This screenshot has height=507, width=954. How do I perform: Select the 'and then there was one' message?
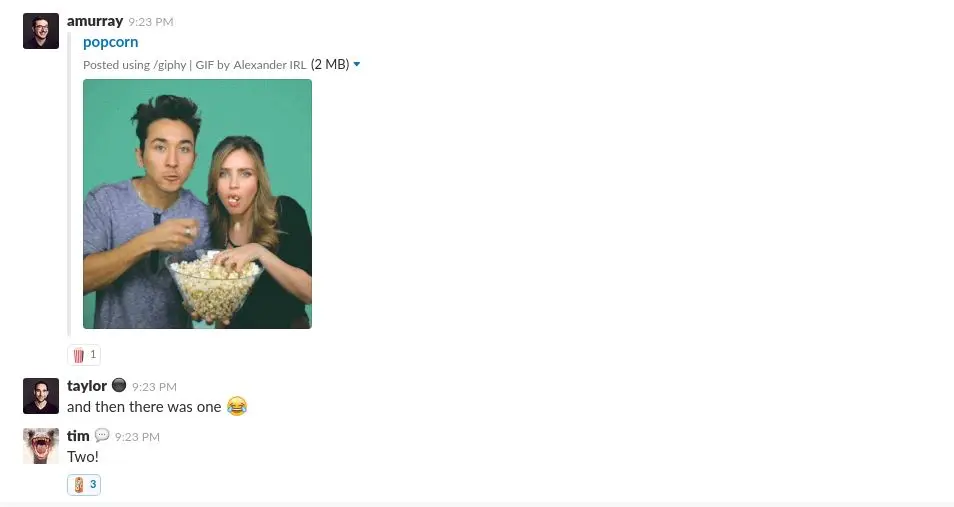(x=144, y=407)
